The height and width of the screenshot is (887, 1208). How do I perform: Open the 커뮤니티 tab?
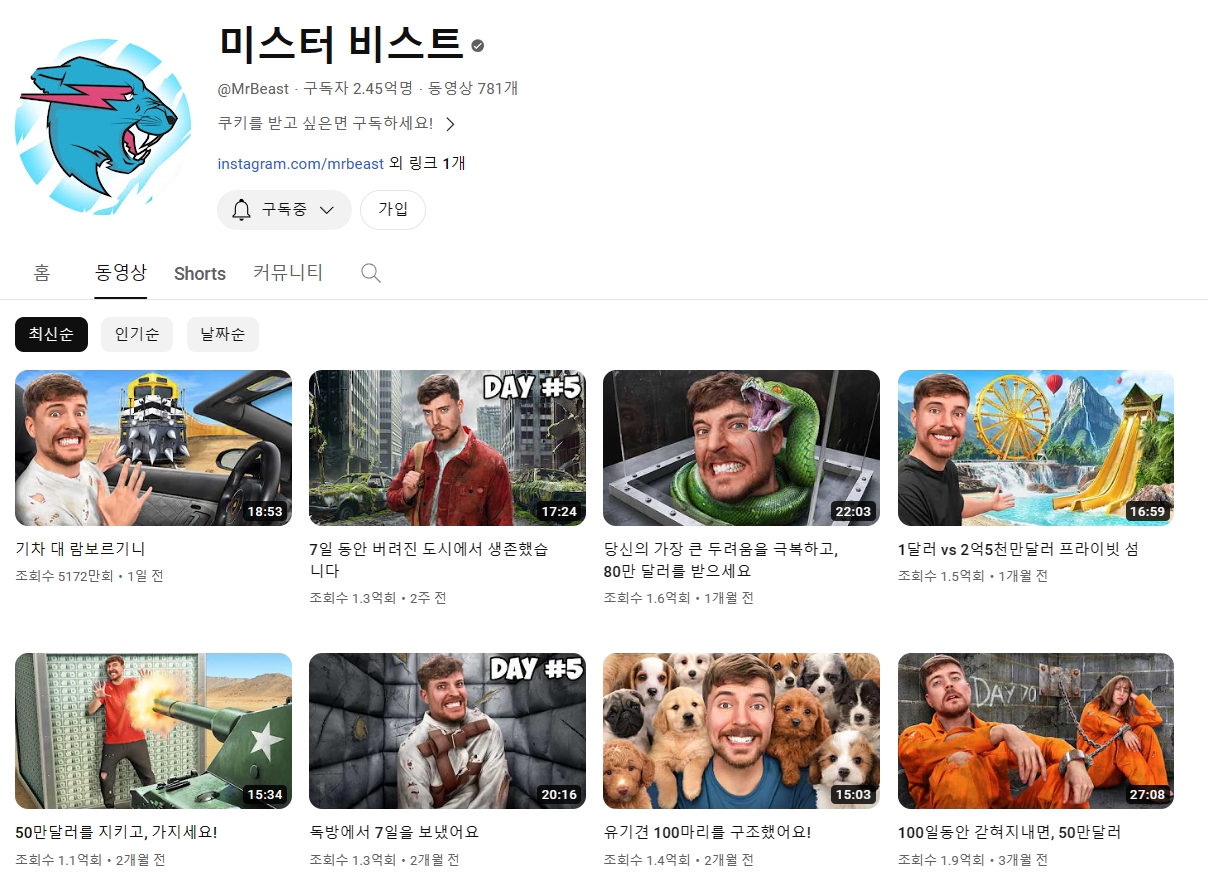288,273
